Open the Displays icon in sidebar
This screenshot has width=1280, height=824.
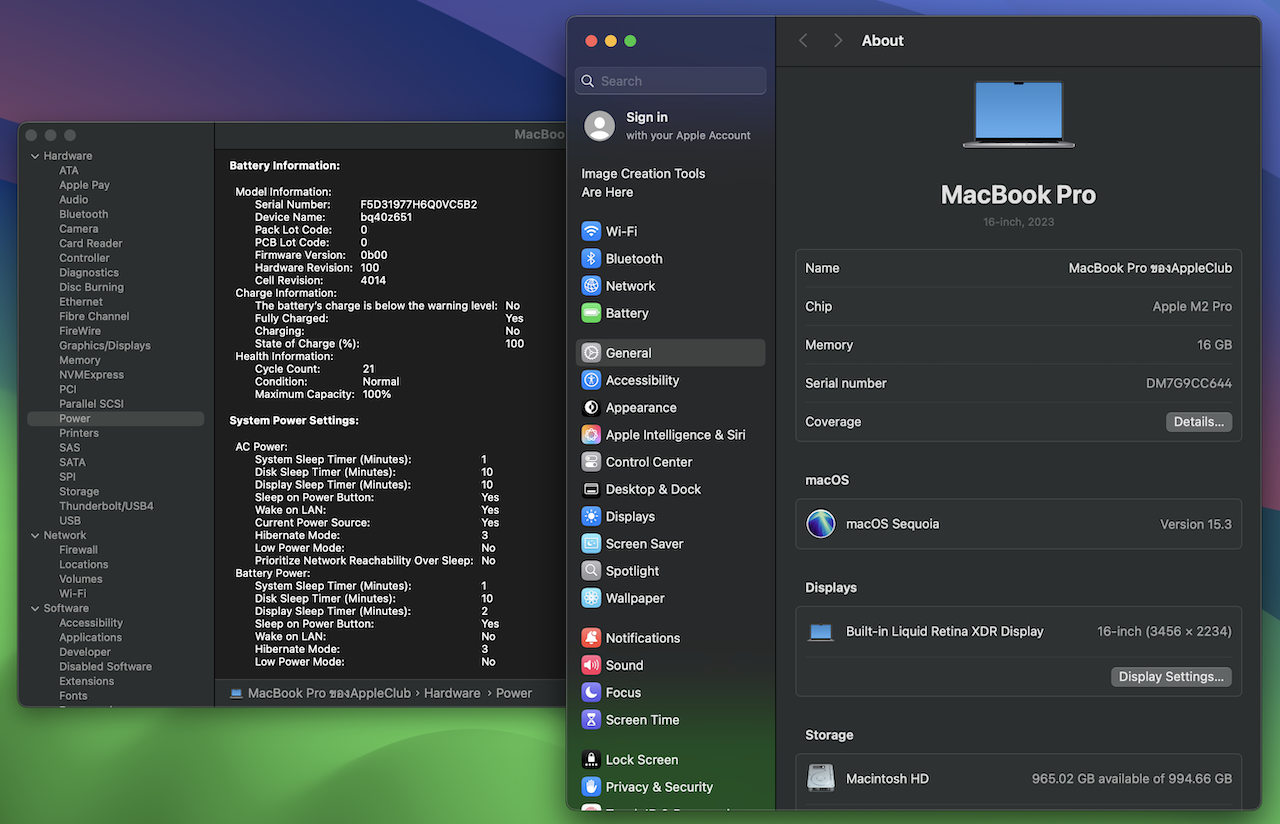[591, 516]
